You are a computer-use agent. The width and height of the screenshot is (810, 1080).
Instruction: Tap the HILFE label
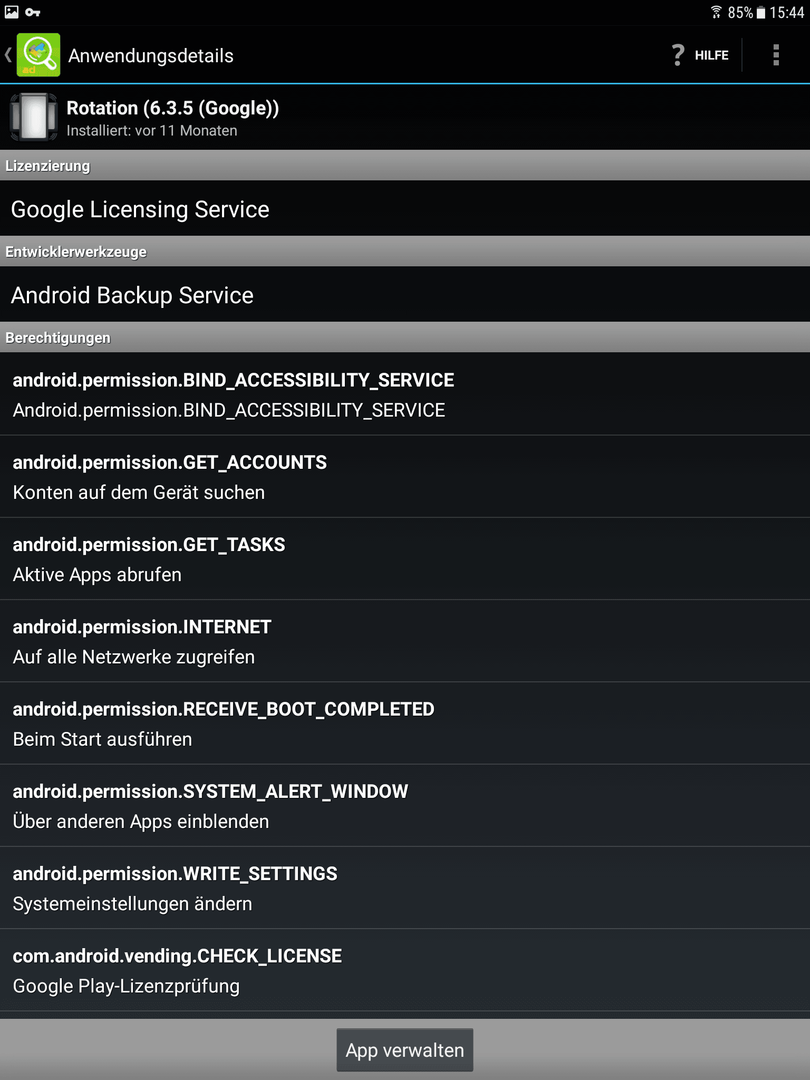[712, 55]
